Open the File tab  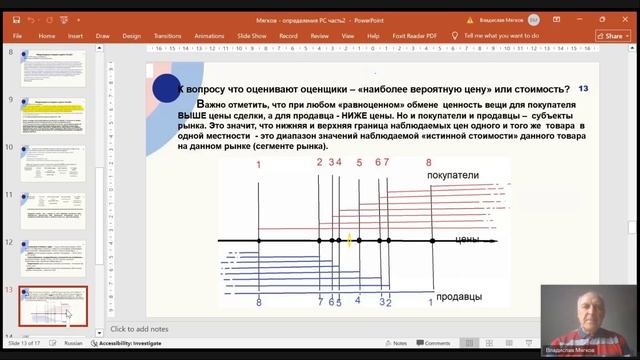click(x=17, y=36)
